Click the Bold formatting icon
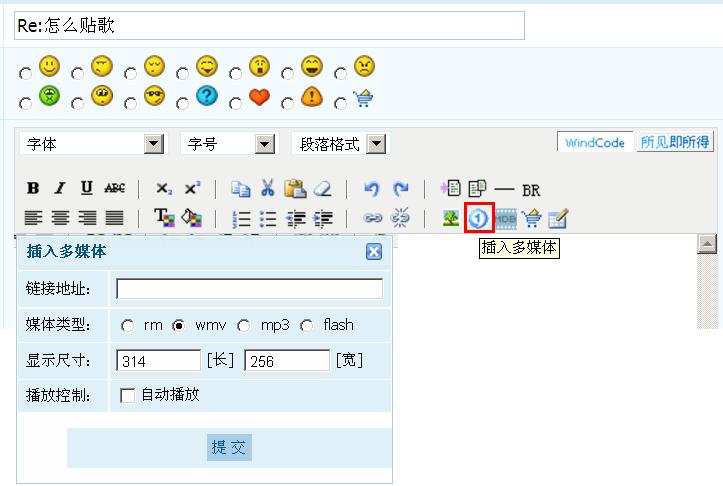The width and height of the screenshot is (723, 486). click(33, 188)
